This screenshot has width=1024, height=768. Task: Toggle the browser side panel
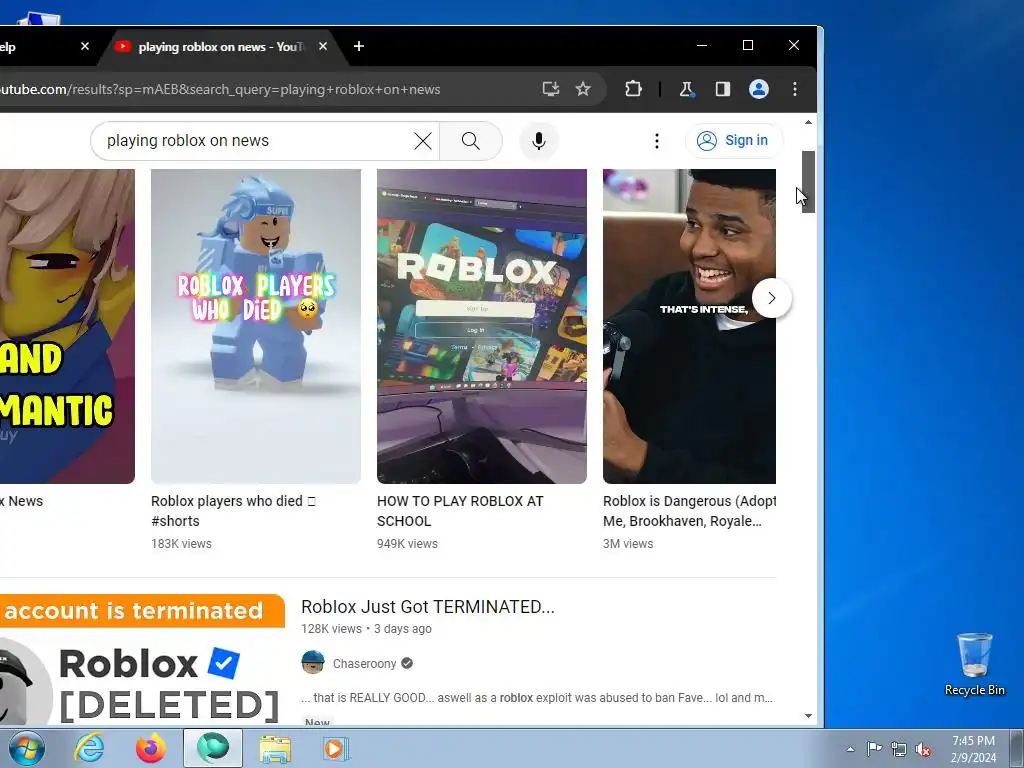point(722,89)
